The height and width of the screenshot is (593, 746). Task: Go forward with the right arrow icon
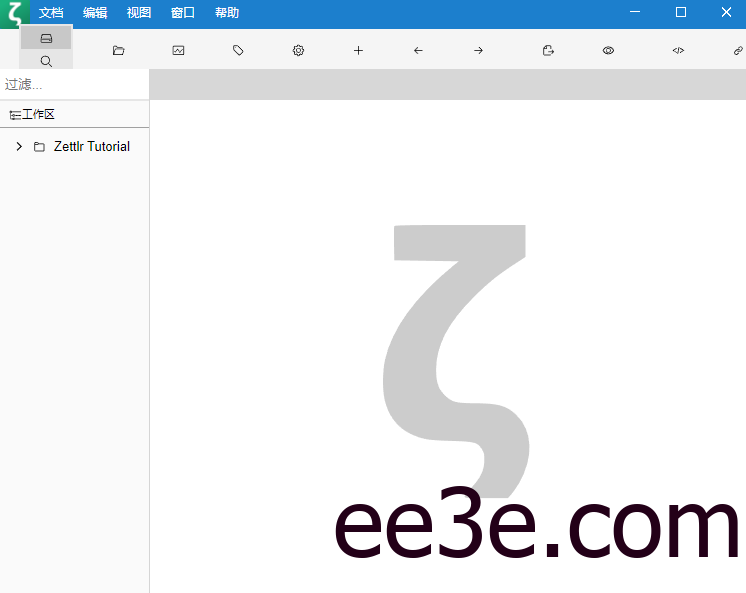point(478,50)
